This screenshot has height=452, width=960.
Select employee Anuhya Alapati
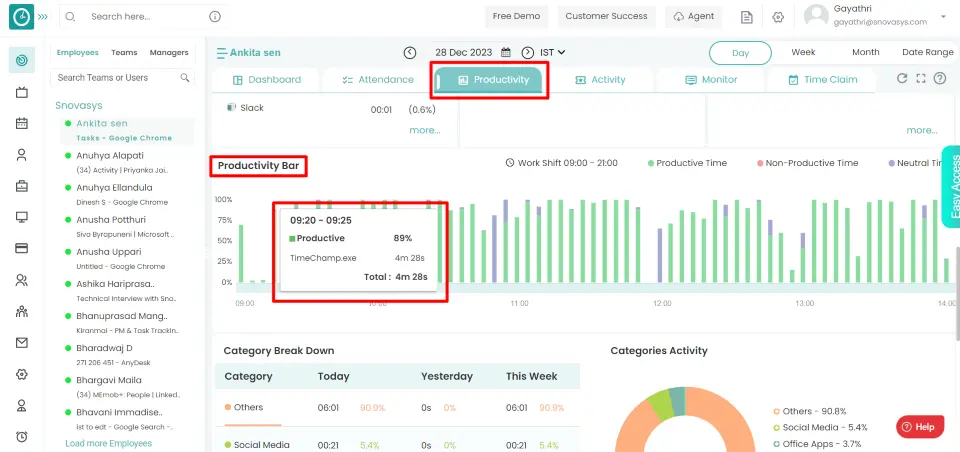click(x=127, y=162)
